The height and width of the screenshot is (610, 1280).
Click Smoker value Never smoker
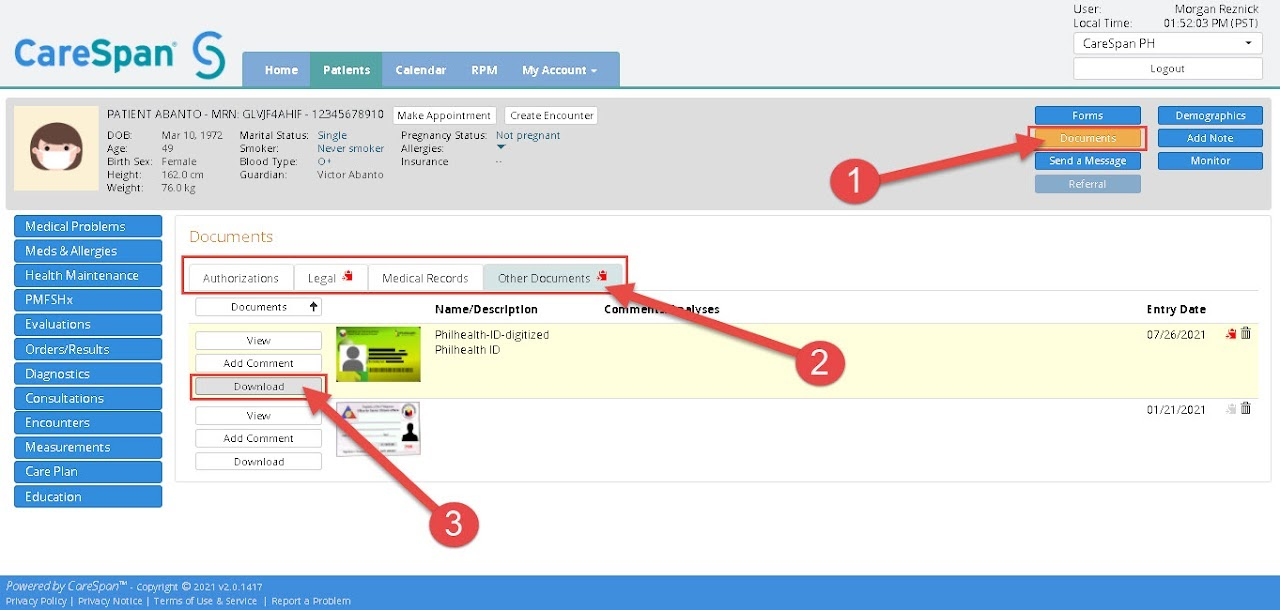pyautogui.click(x=351, y=149)
